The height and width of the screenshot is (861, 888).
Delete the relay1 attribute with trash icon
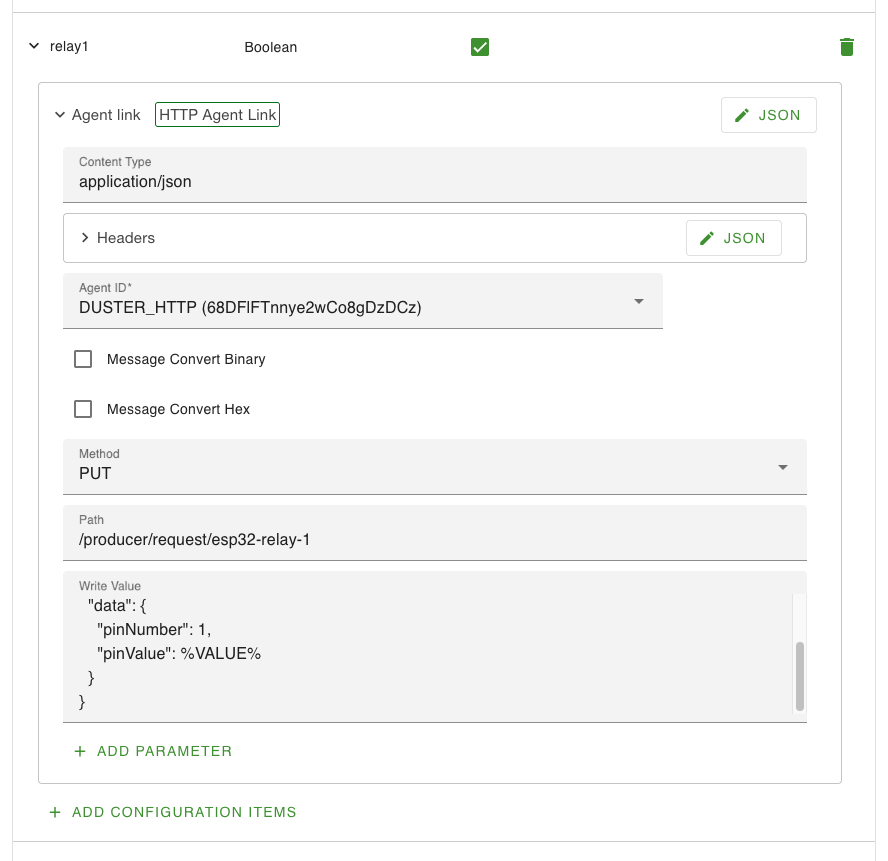(847, 47)
